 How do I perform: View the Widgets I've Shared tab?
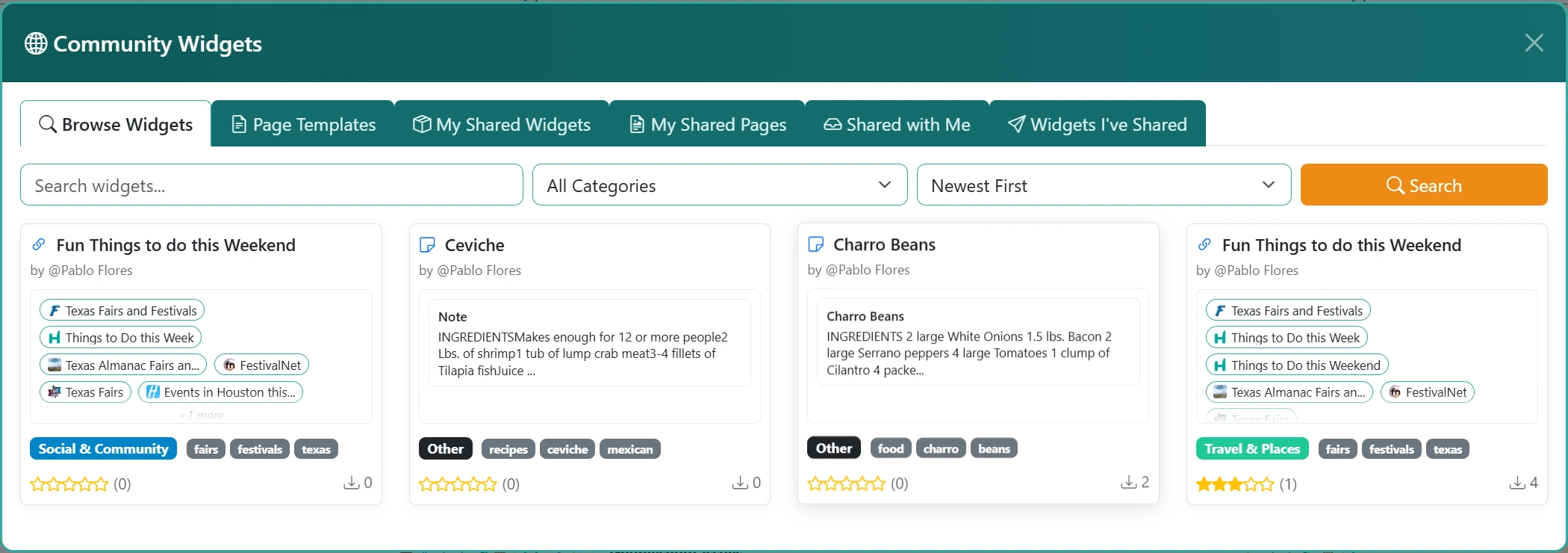(1098, 124)
